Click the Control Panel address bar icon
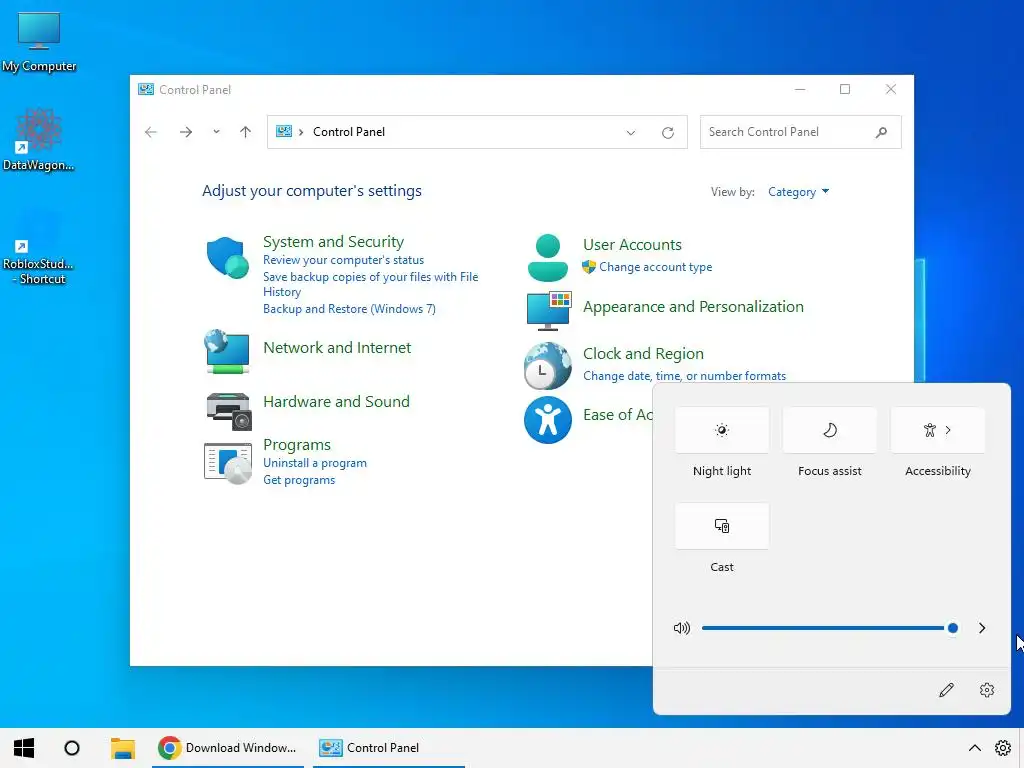This screenshot has width=1024, height=768. point(283,131)
